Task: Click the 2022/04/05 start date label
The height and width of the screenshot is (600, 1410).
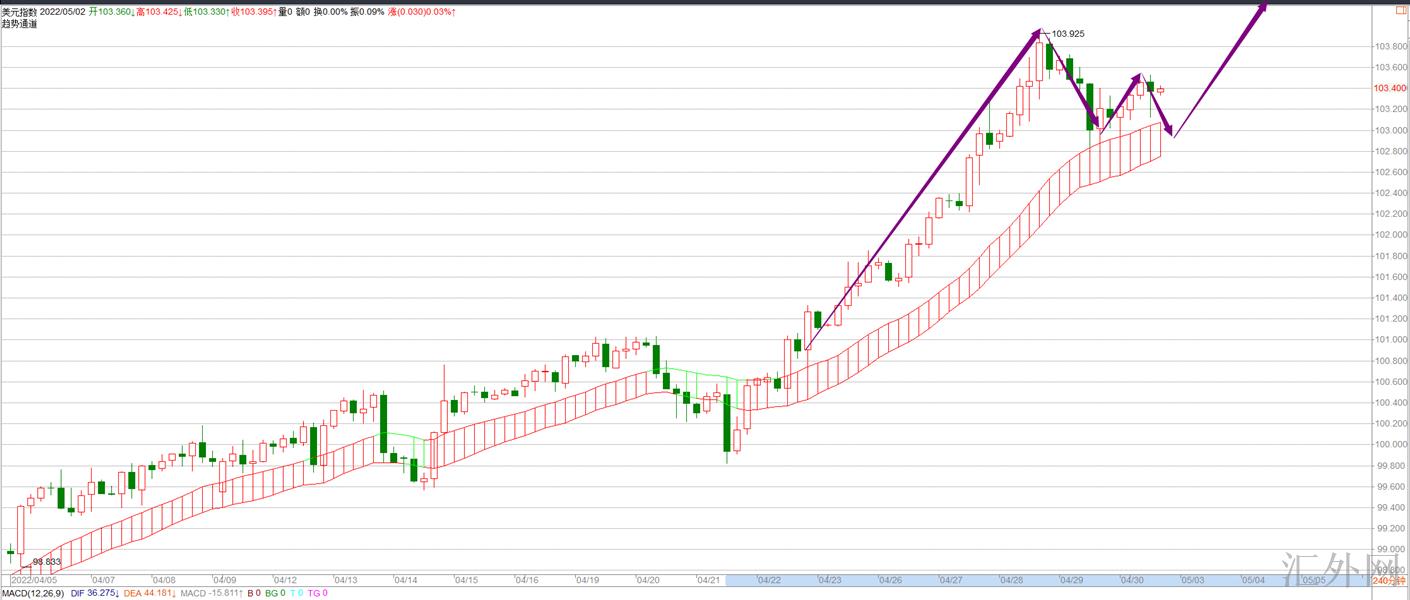Action: pos(35,580)
